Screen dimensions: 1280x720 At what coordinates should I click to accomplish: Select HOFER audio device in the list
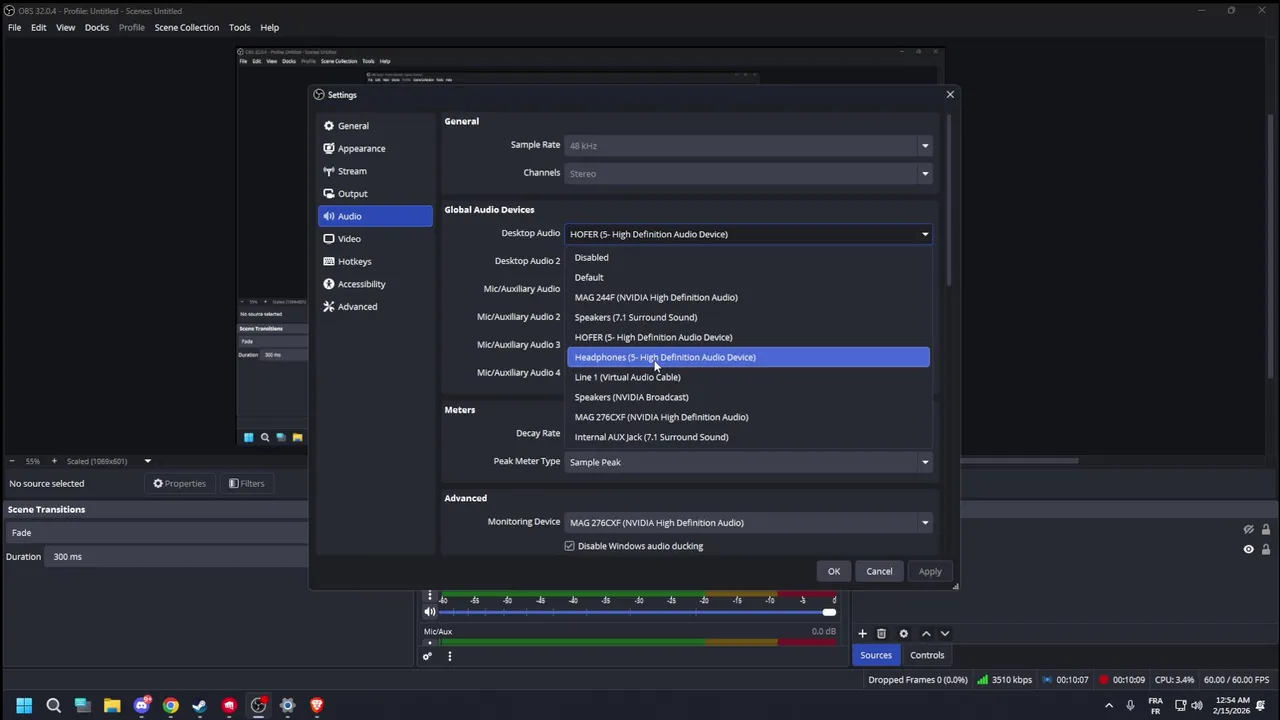pyautogui.click(x=748, y=337)
